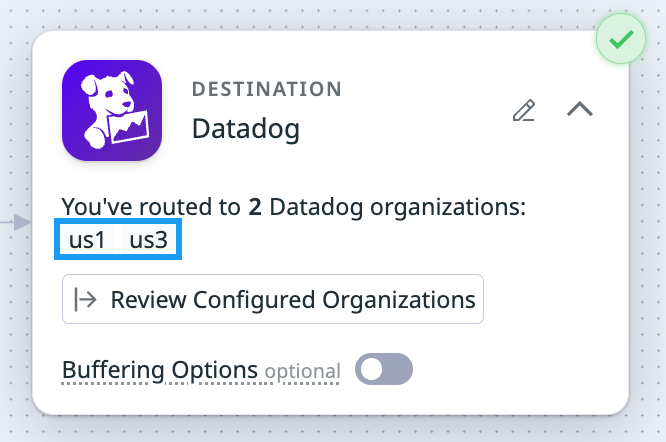Click the Datadog title under DESTINATION
The height and width of the screenshot is (442, 666).
pyautogui.click(x=245, y=128)
